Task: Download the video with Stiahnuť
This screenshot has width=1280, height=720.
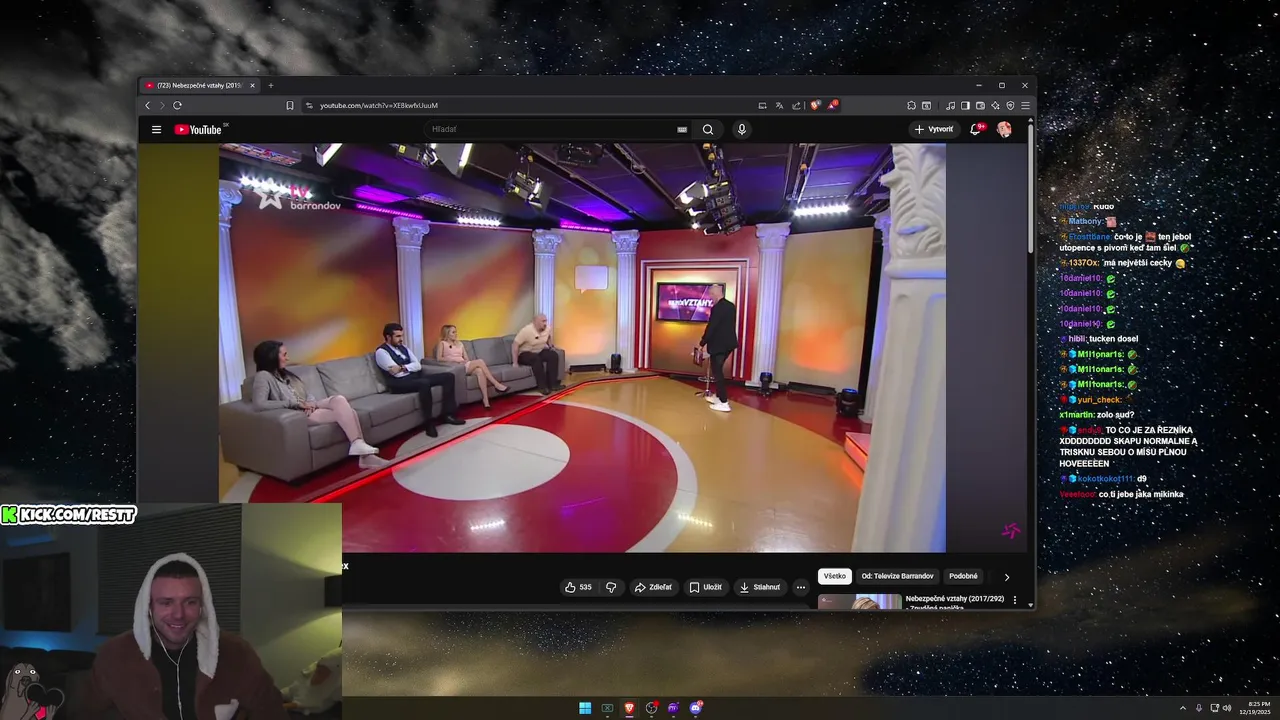Action: tap(759, 587)
